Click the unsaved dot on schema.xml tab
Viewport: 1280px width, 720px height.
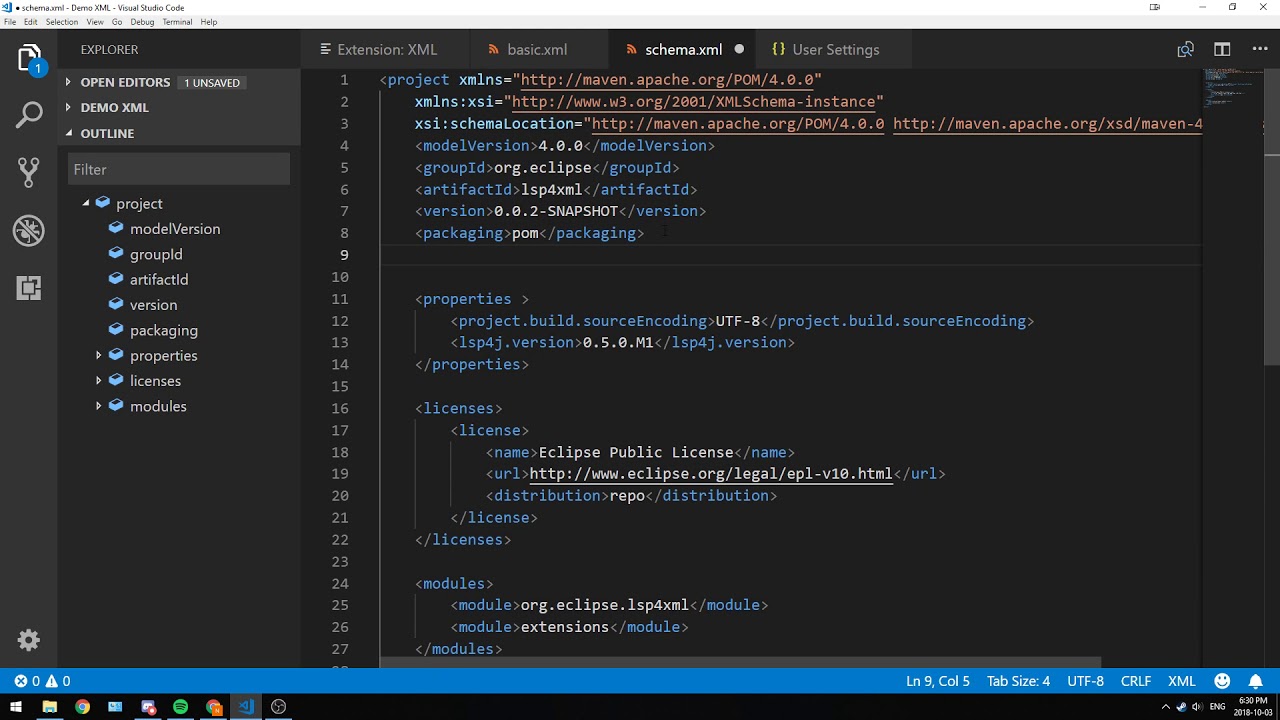tap(739, 49)
